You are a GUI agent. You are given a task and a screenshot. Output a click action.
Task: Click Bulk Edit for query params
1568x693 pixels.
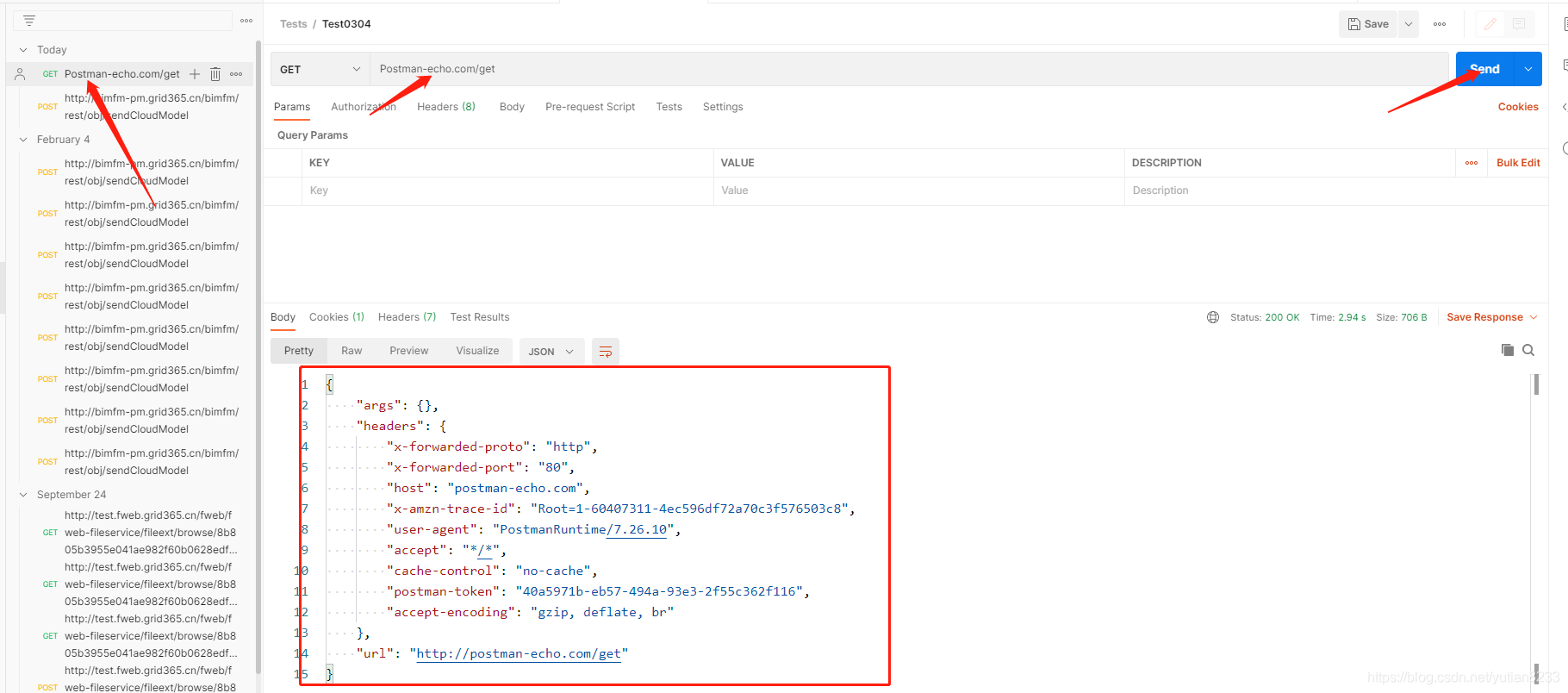(1518, 163)
